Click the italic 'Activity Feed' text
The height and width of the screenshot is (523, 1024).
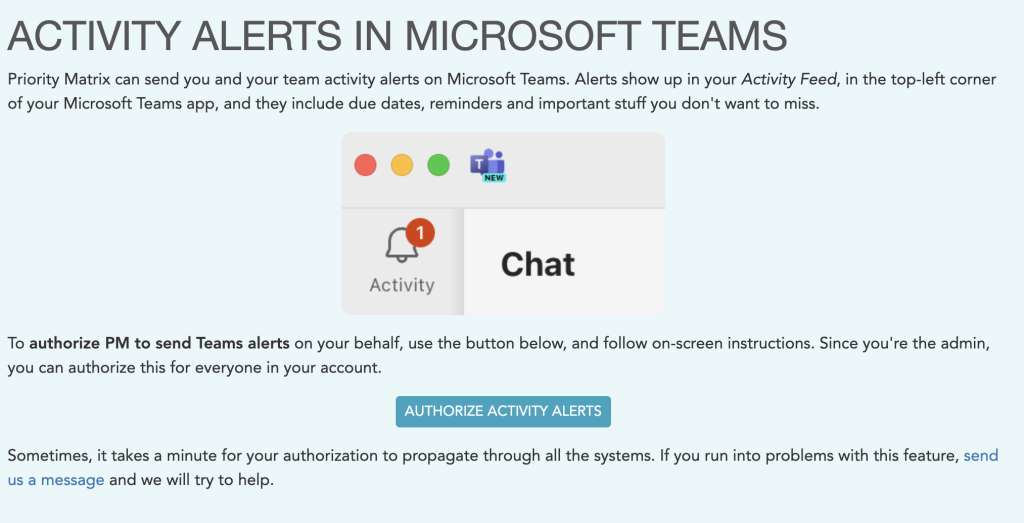(x=782, y=79)
